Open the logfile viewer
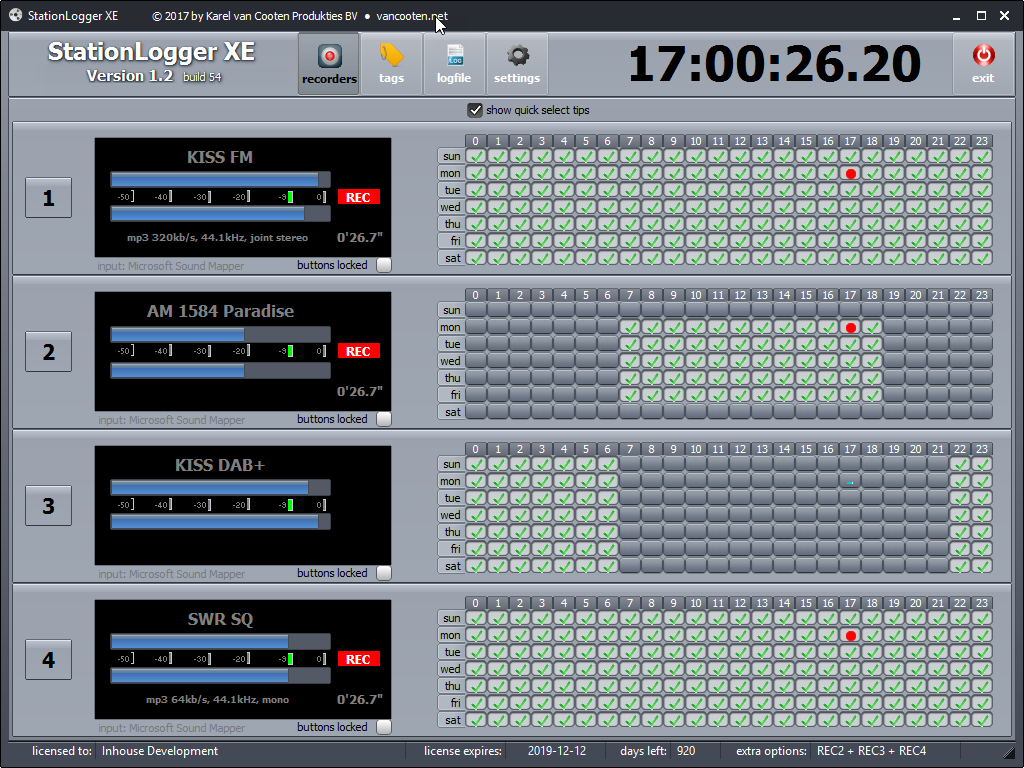Image resolution: width=1024 pixels, height=768 pixels. click(454, 64)
